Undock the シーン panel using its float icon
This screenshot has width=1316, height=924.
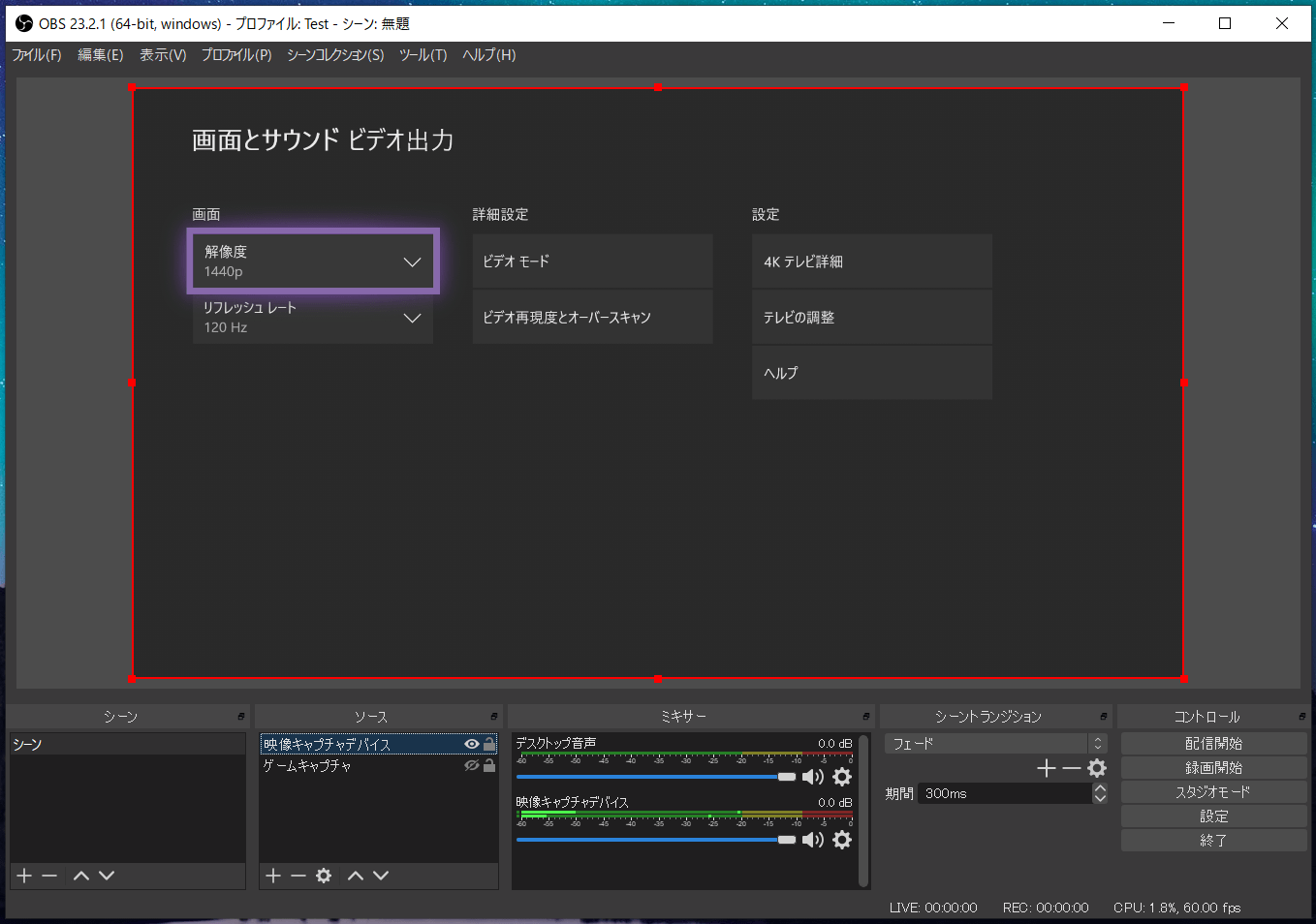tap(241, 717)
